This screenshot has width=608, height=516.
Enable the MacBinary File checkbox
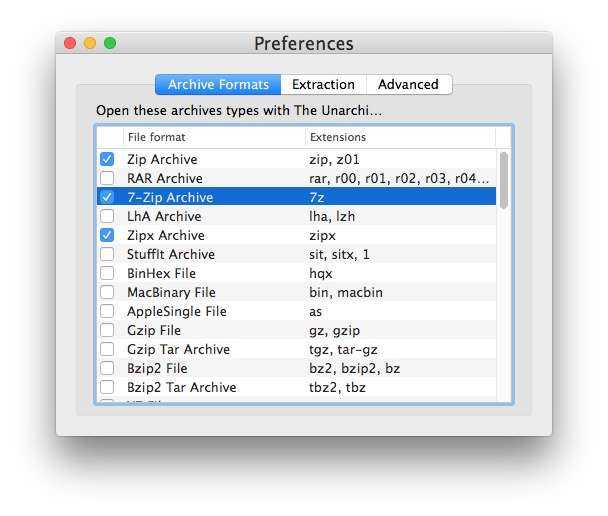click(107, 292)
